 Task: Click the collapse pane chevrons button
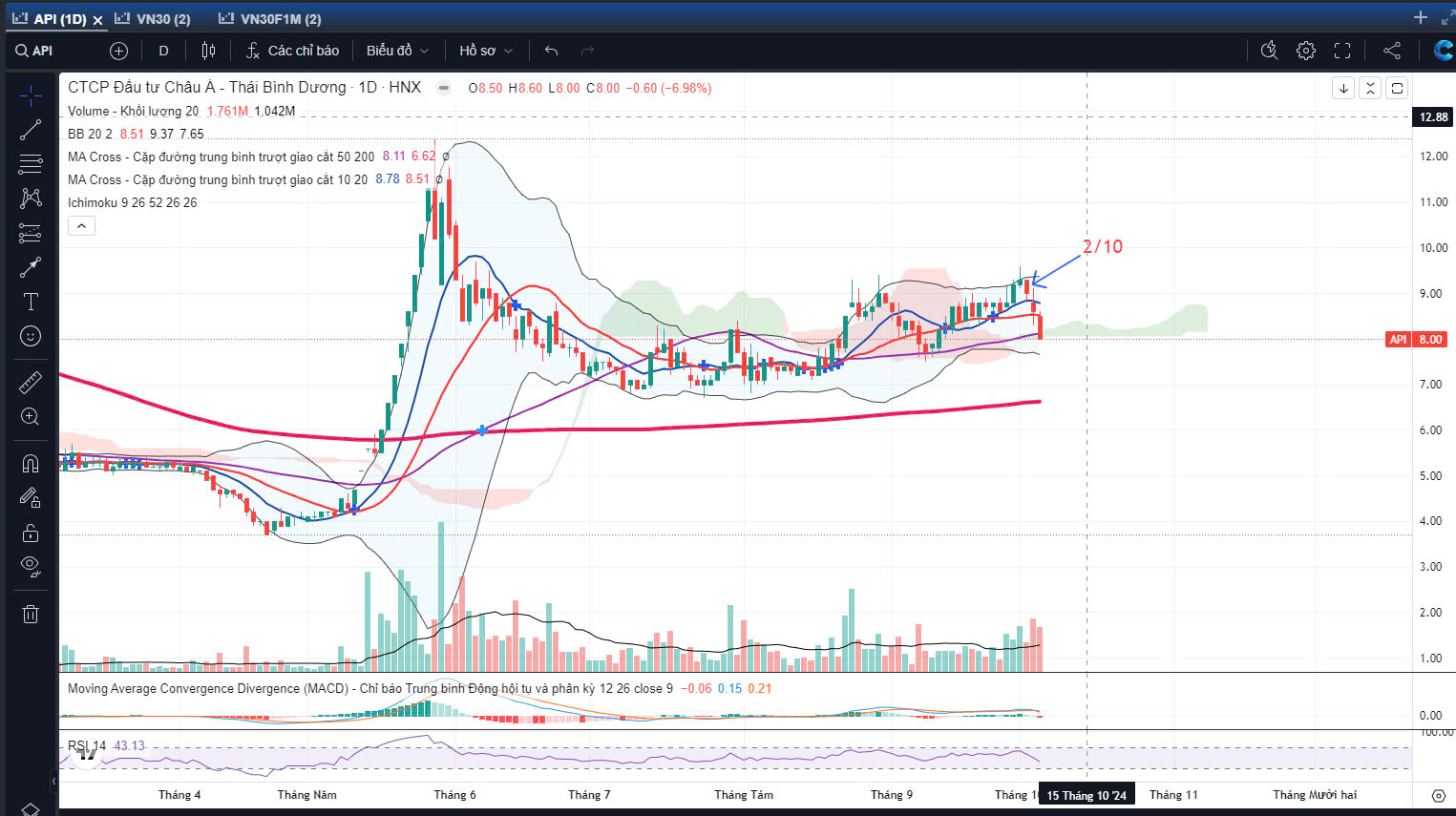point(1370,88)
